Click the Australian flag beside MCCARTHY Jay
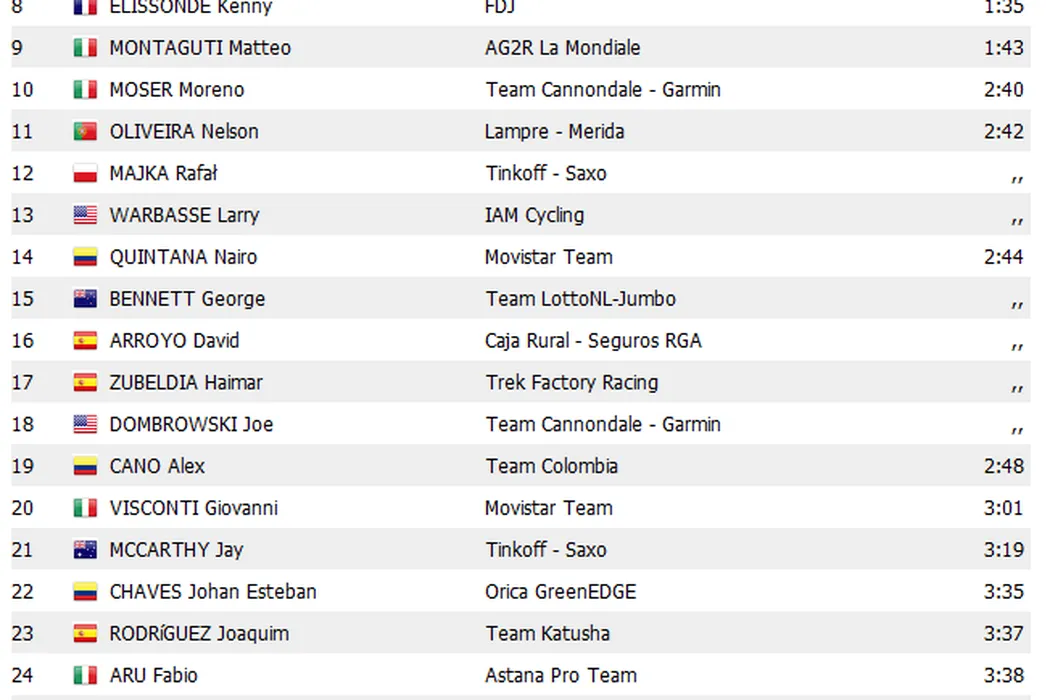 pos(85,550)
